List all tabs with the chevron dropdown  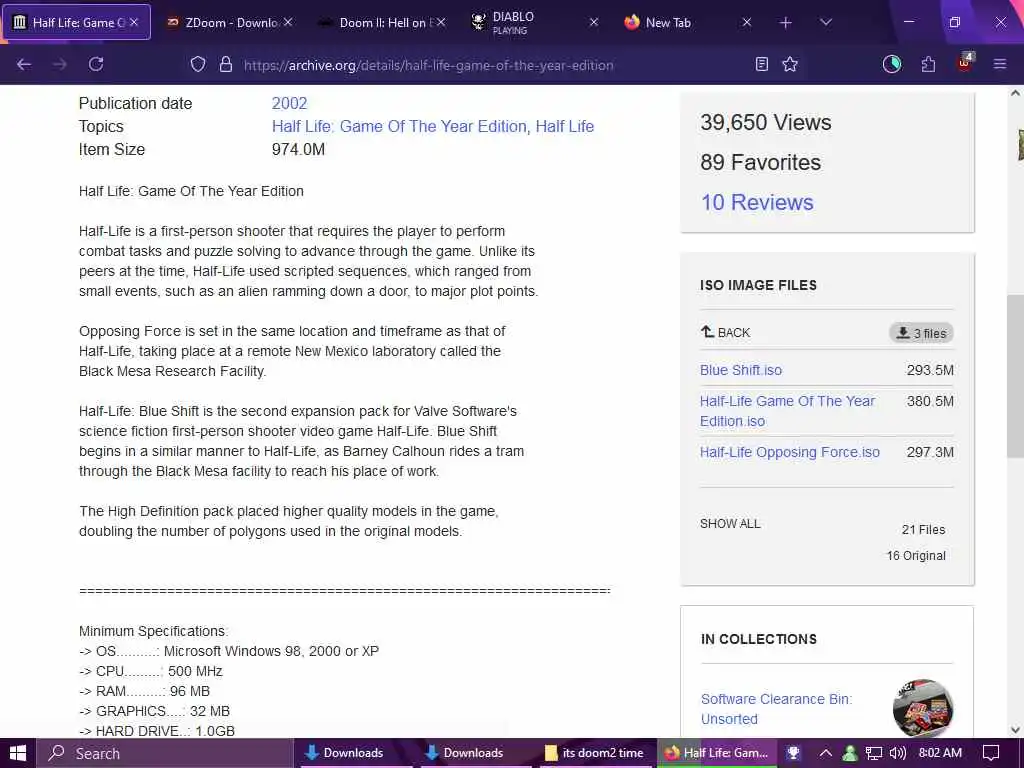826,22
